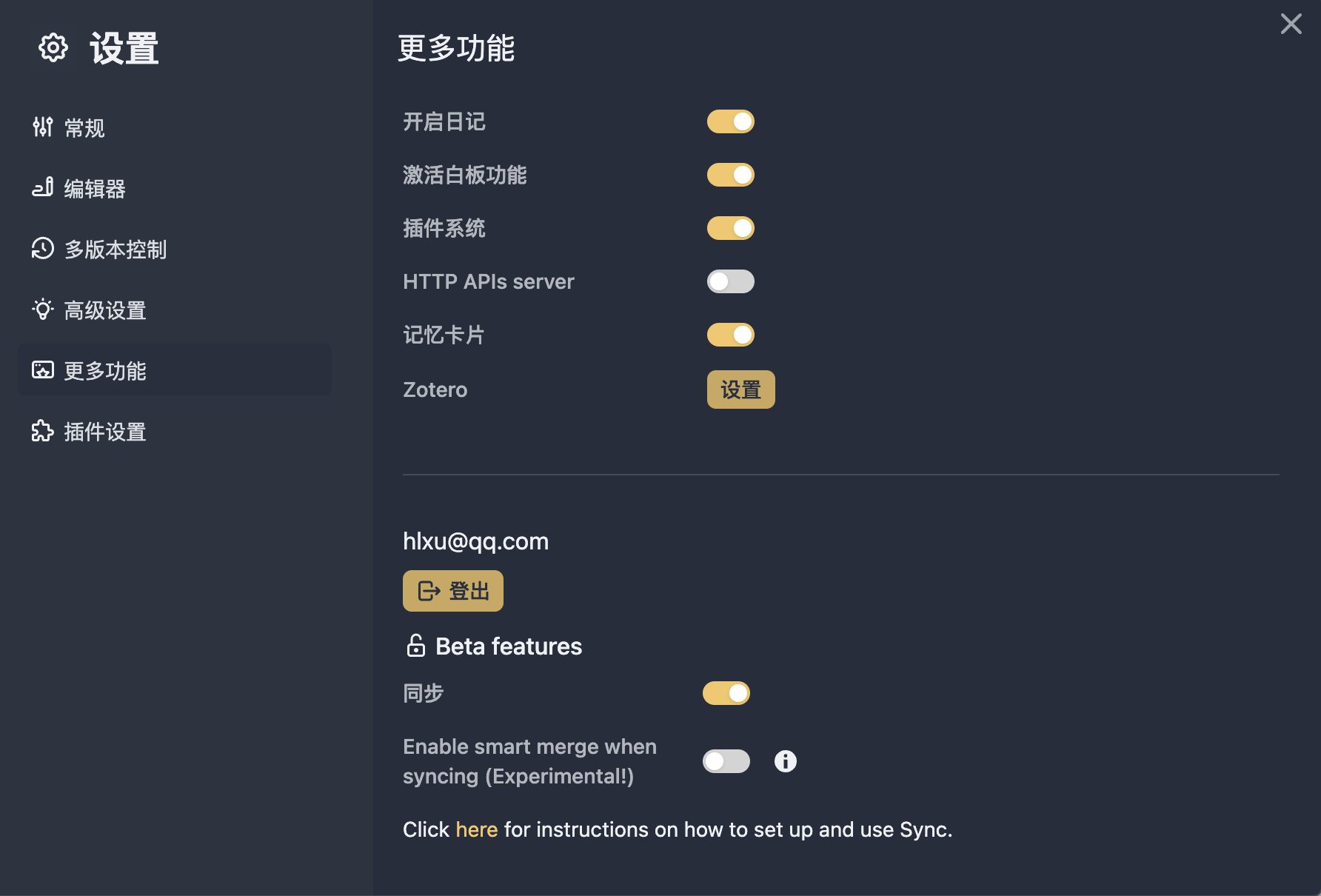This screenshot has height=896, width=1321.
Task: Disable the 开启日记 toggle
Action: tap(730, 121)
